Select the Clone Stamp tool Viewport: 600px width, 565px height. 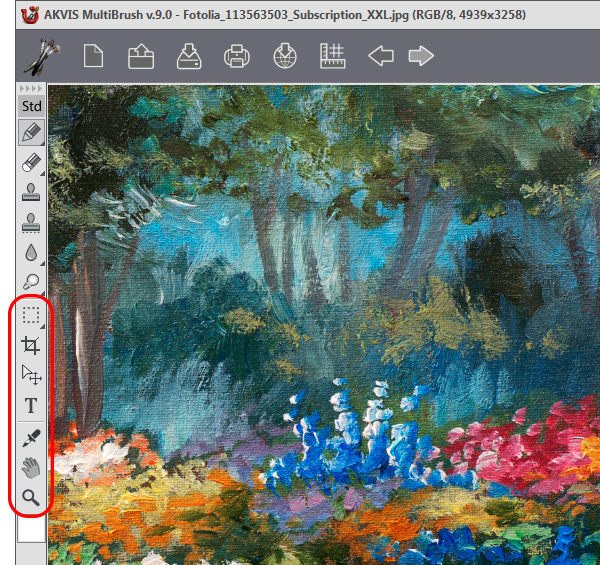[x=31, y=192]
